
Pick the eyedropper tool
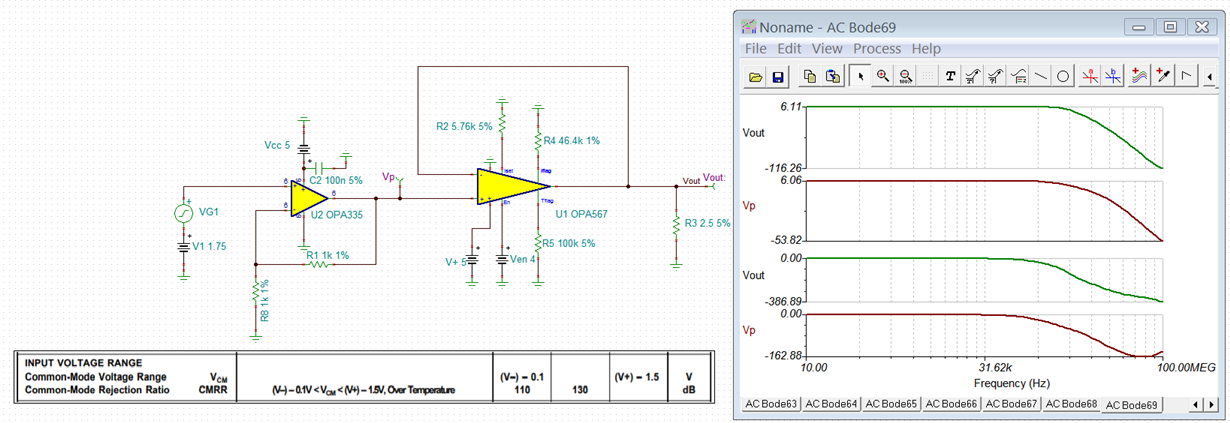point(1163,76)
